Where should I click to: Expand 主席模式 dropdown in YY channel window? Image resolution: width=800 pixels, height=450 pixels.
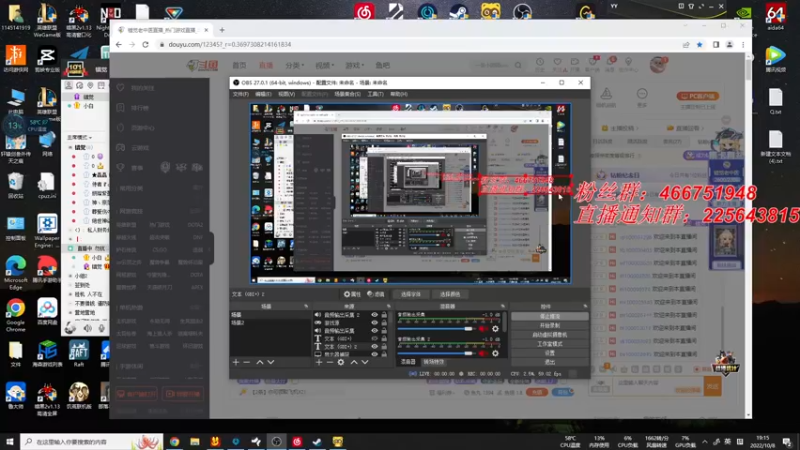point(79,137)
